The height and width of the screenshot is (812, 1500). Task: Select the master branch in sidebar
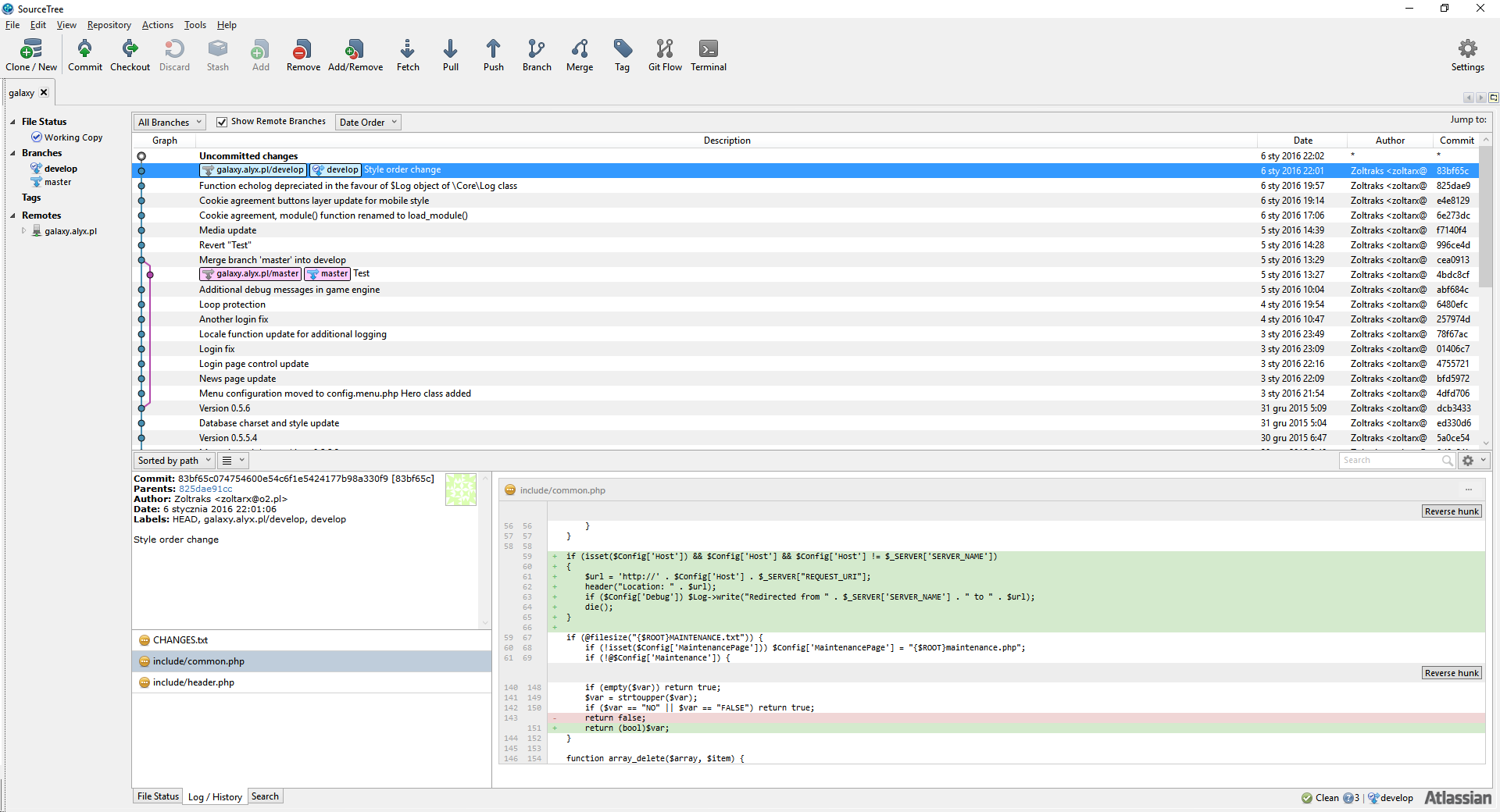[57, 182]
